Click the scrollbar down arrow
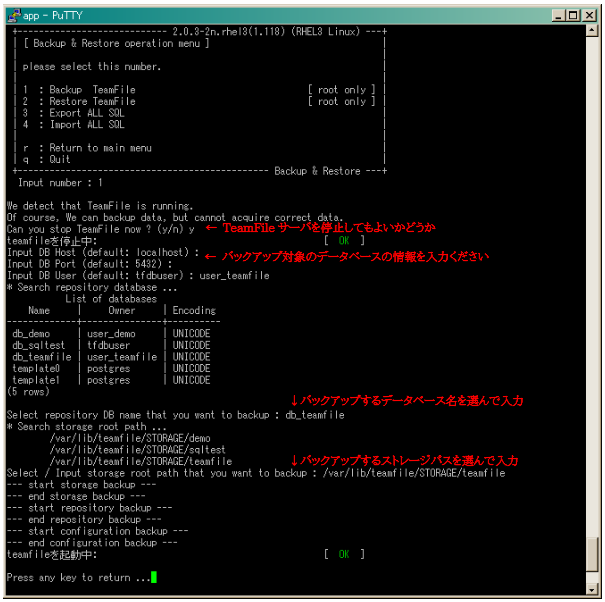The height and width of the screenshot is (602, 605). 592,589
